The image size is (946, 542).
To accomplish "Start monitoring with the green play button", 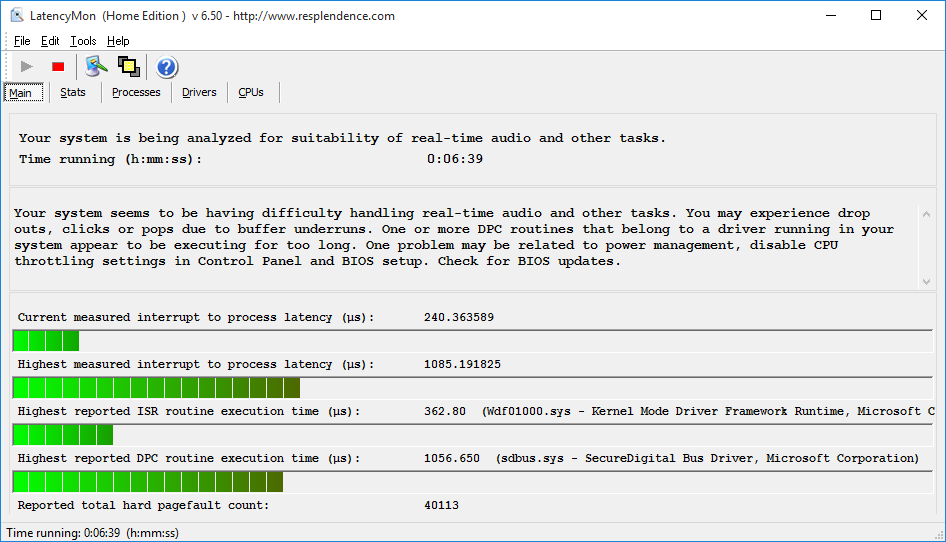I will 27,66.
